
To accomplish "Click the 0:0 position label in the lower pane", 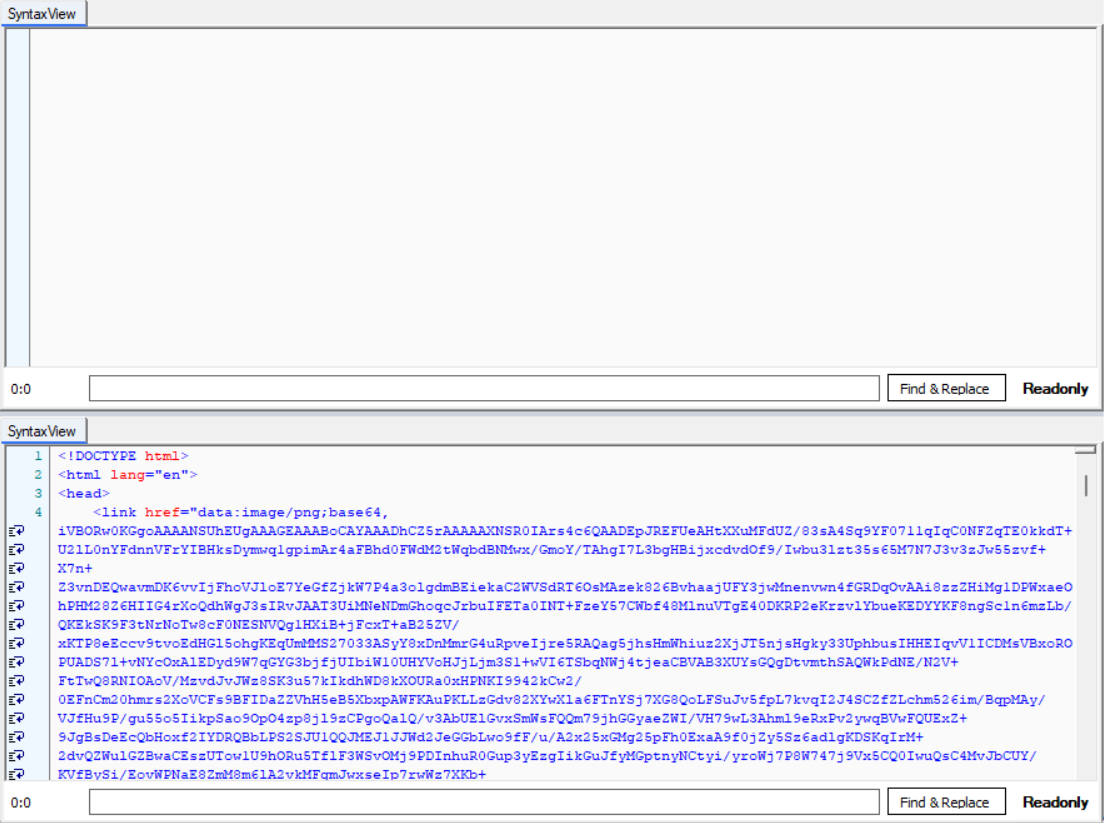I will coord(20,803).
